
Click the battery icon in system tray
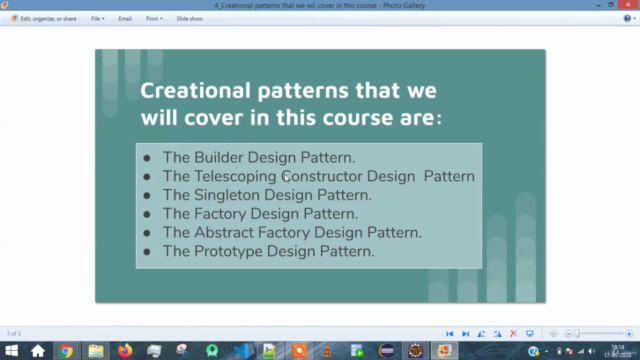pos(559,351)
